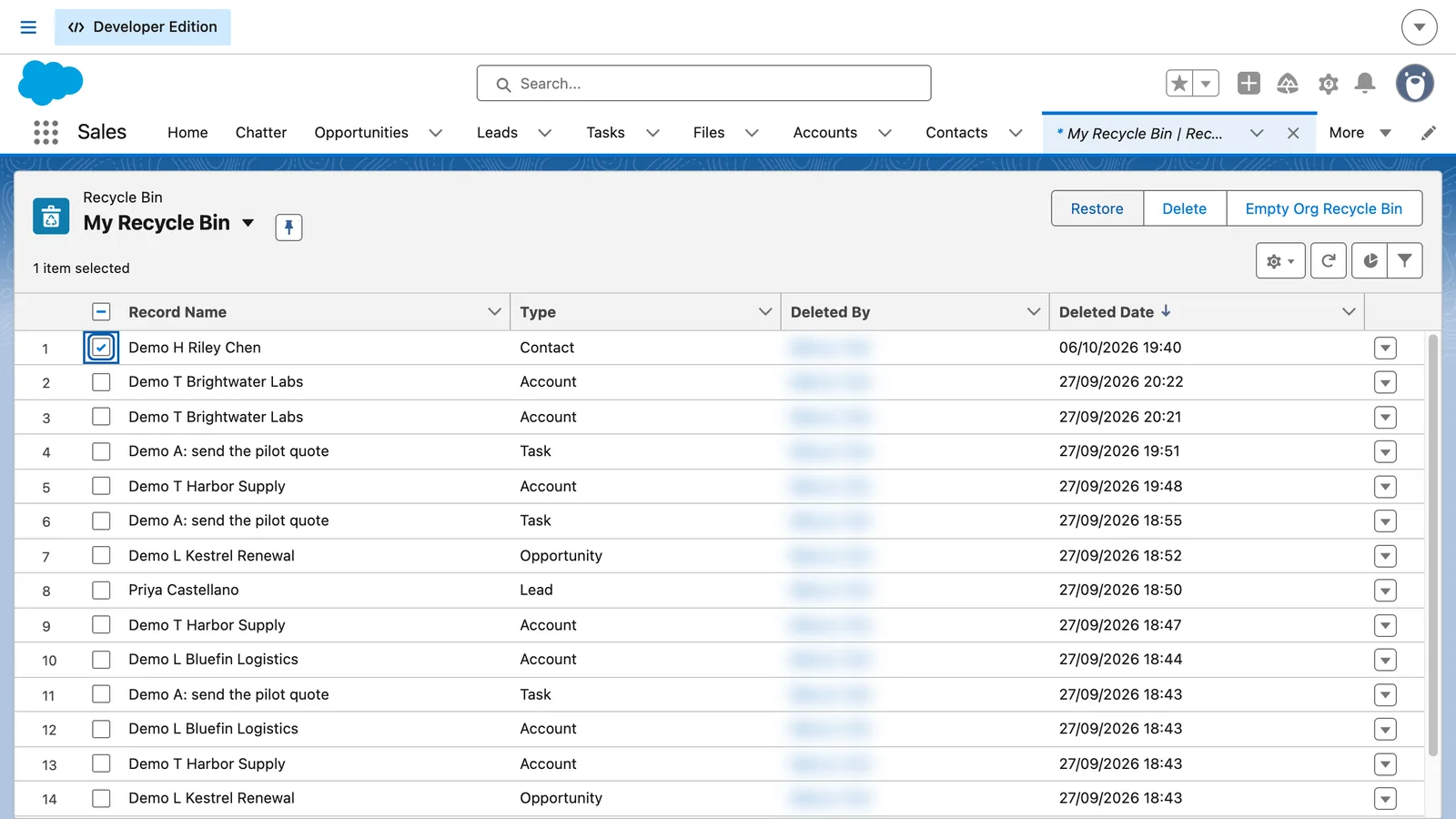Open the Record Name column menu
Image resolution: width=1456 pixels, height=819 pixels.
pyautogui.click(x=494, y=312)
